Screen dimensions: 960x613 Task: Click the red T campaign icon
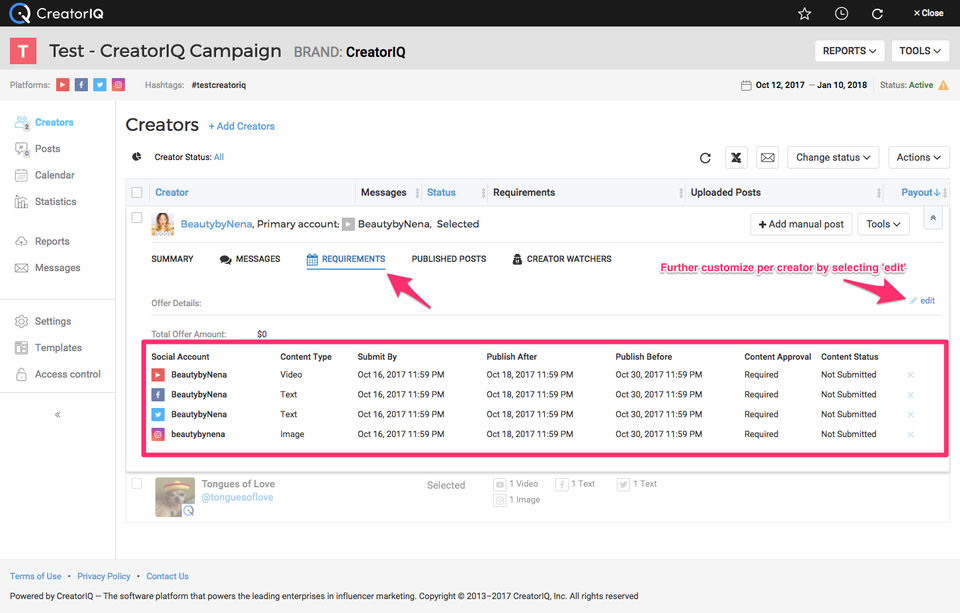tap(23, 51)
